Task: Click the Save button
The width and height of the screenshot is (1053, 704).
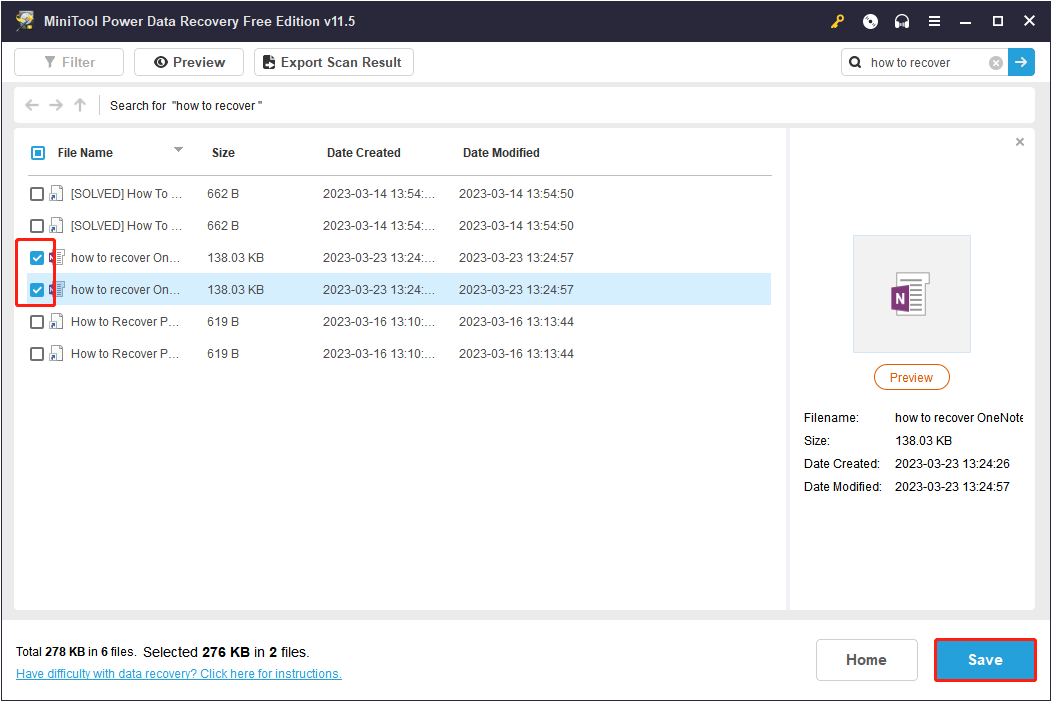Action: click(x=985, y=660)
